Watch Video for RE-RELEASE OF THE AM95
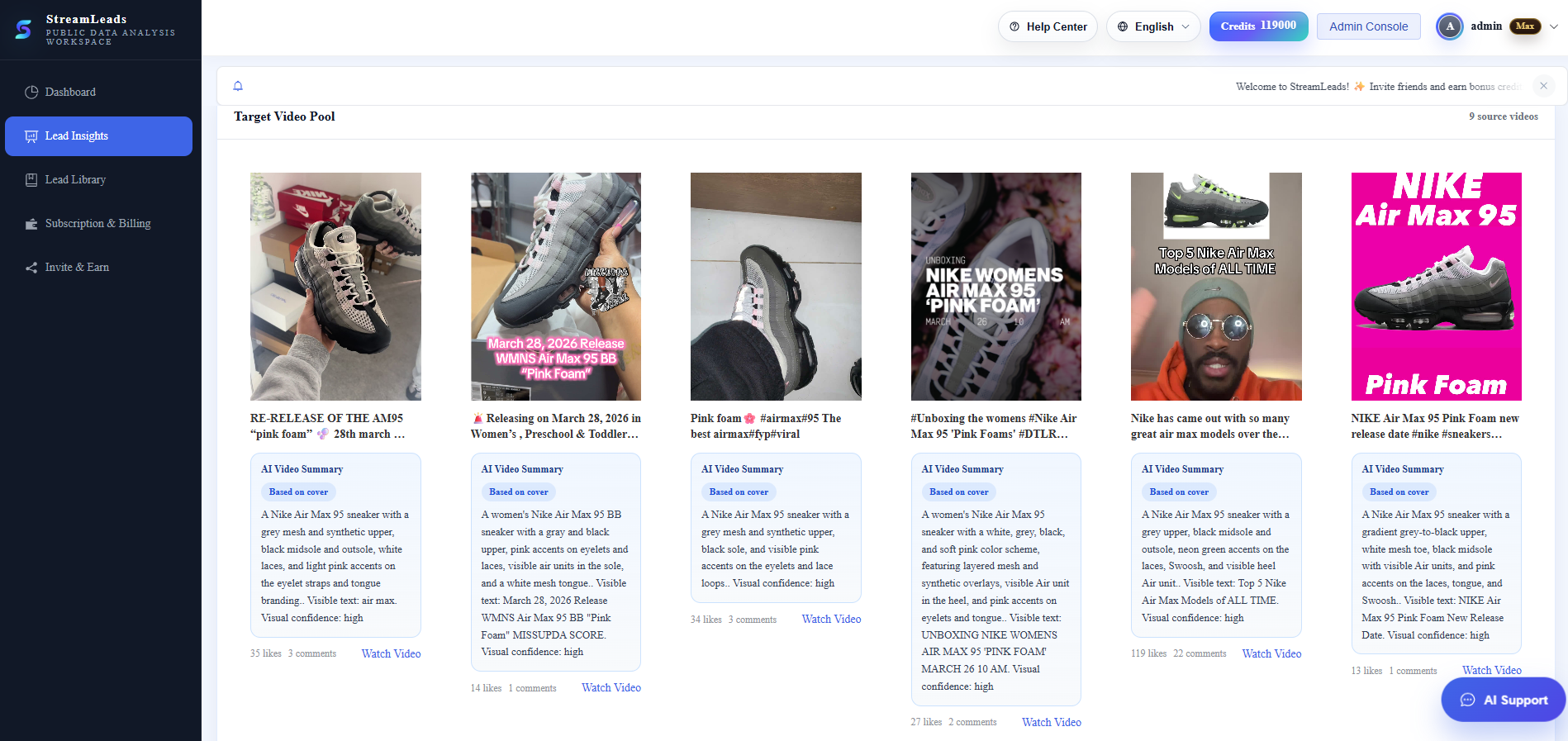Viewport: 1568px width, 741px height. [391, 653]
